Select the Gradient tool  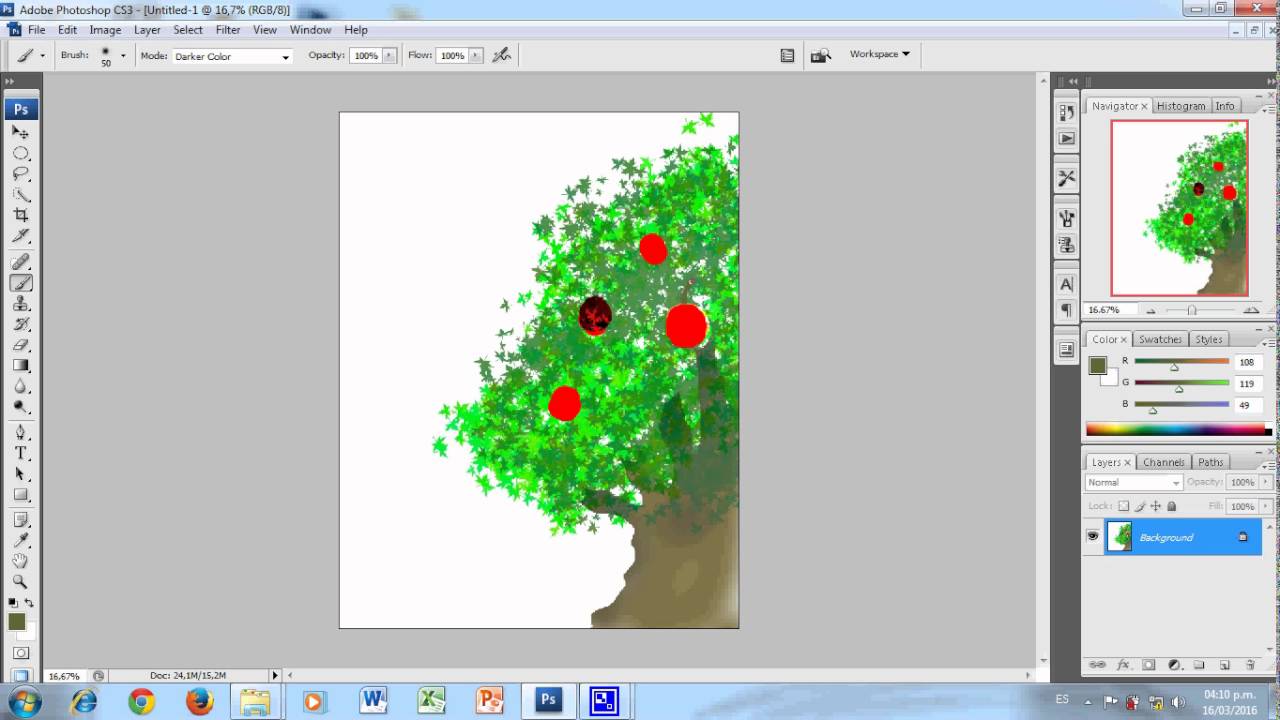(21, 366)
